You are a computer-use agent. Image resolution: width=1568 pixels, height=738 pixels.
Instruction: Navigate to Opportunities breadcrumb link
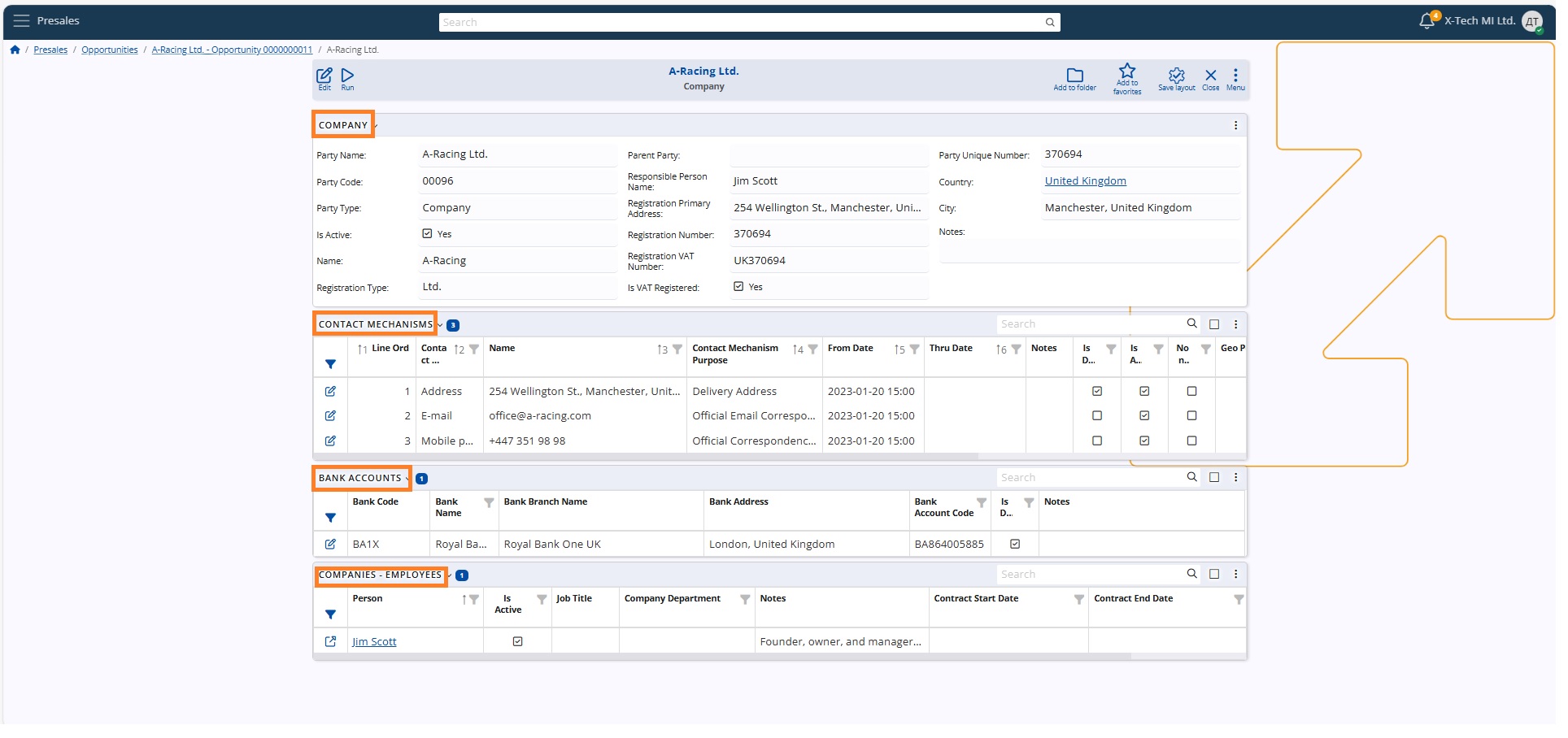[x=110, y=50]
